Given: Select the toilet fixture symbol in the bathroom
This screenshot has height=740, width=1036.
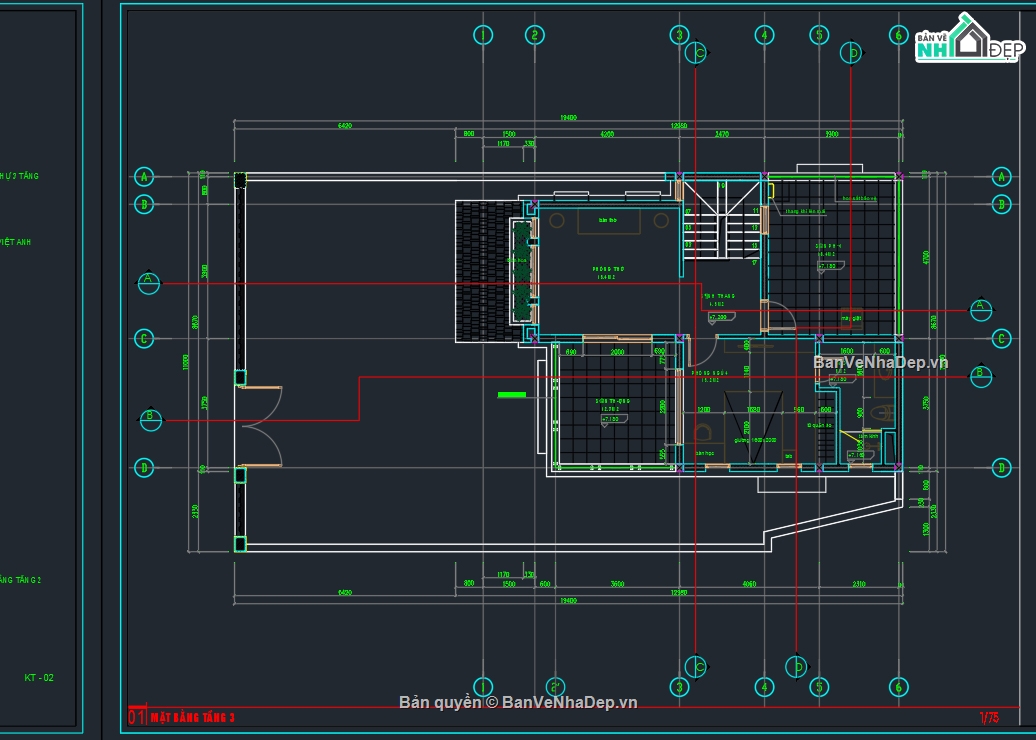Looking at the screenshot, I should [x=882, y=413].
